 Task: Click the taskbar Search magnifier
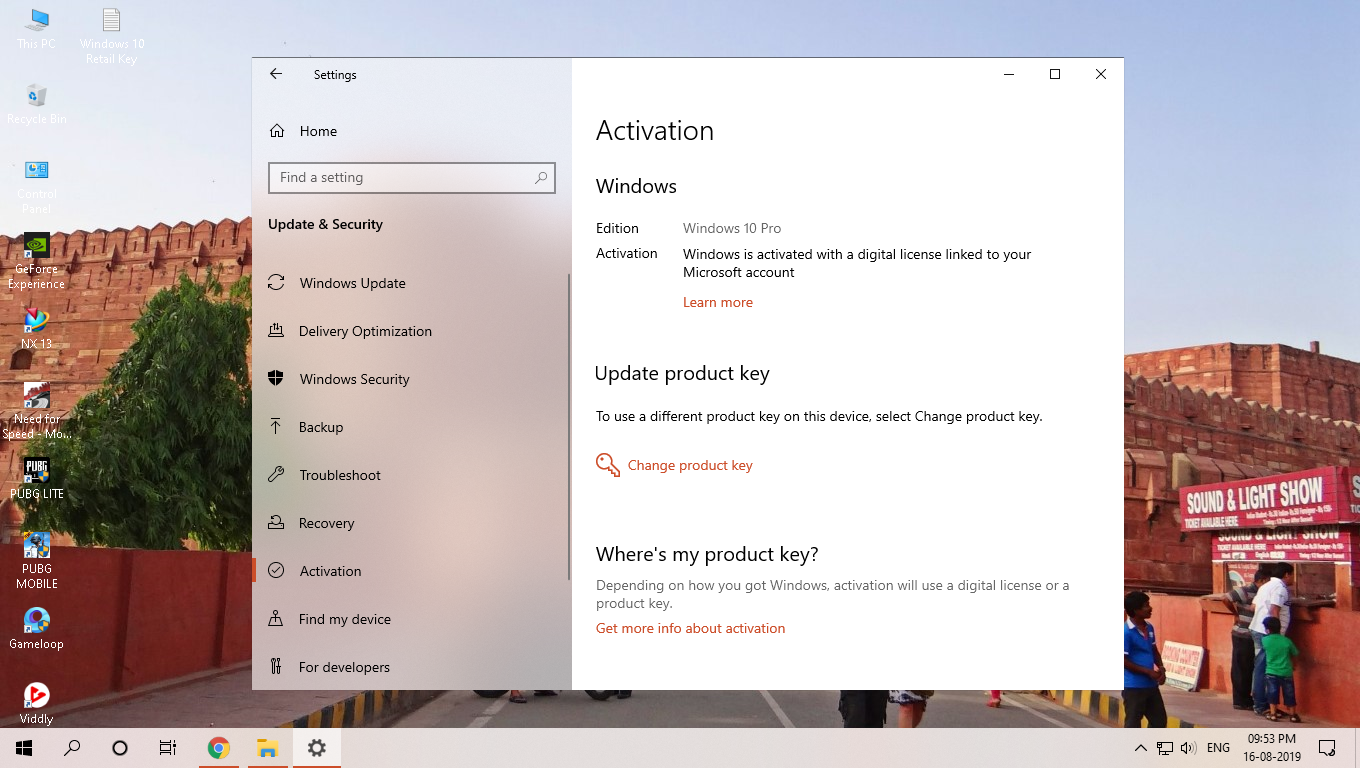[72, 748]
